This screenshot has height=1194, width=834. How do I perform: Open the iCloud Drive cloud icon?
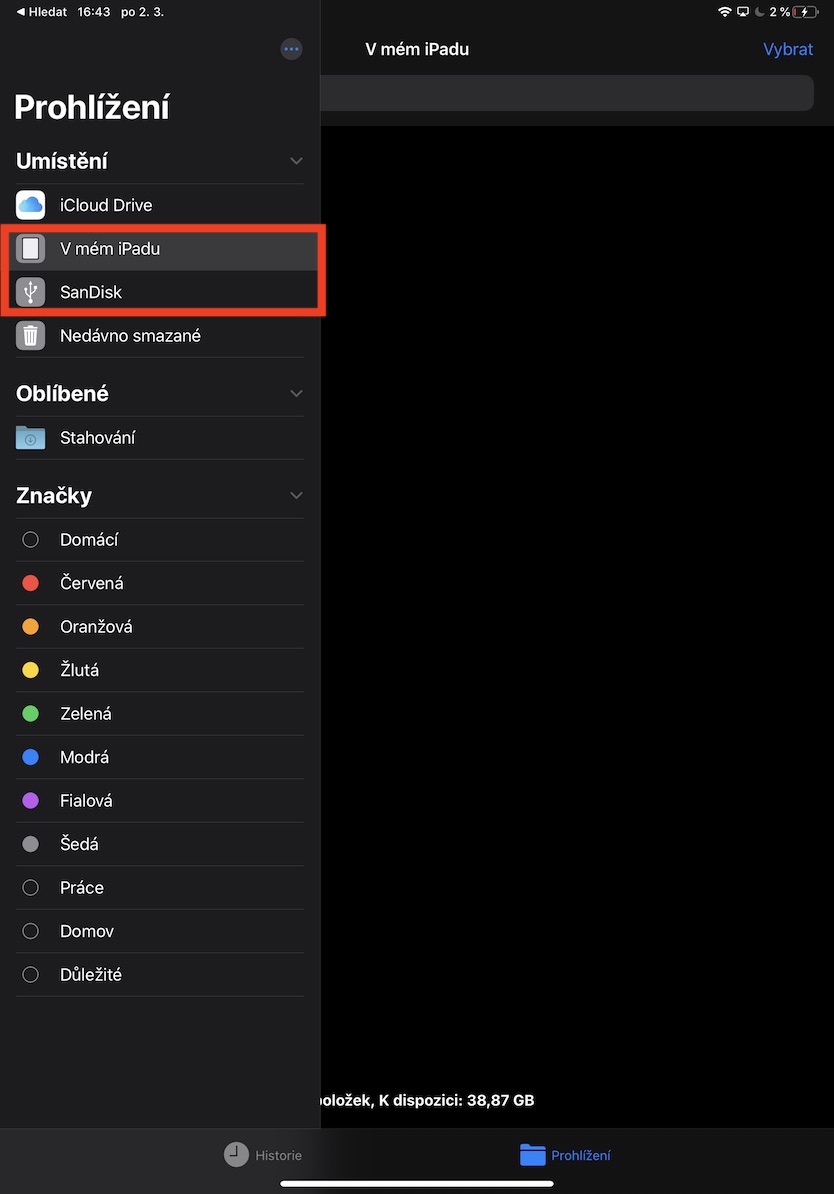(31, 205)
